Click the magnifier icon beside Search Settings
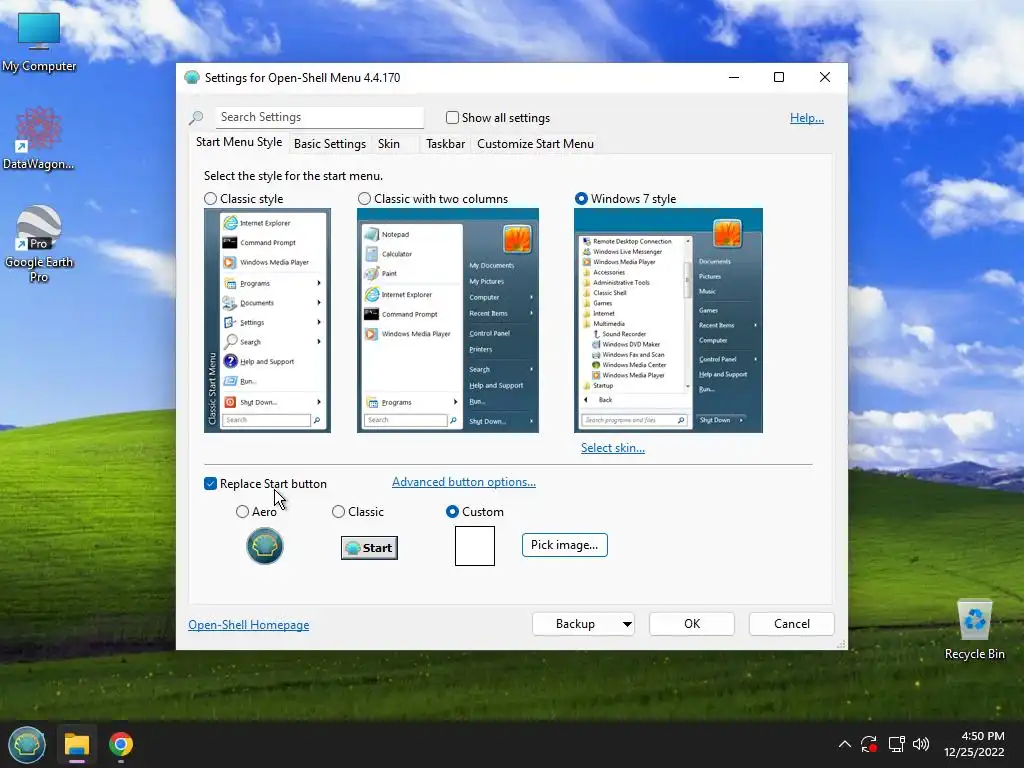Screen dimensions: 1024x768 click(196, 118)
